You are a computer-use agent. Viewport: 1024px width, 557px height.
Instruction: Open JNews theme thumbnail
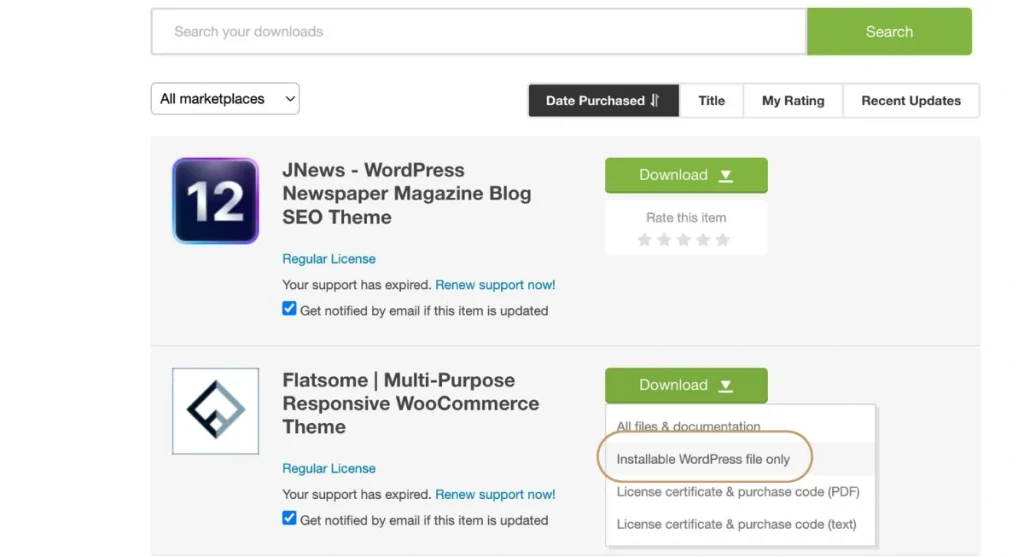click(216, 200)
